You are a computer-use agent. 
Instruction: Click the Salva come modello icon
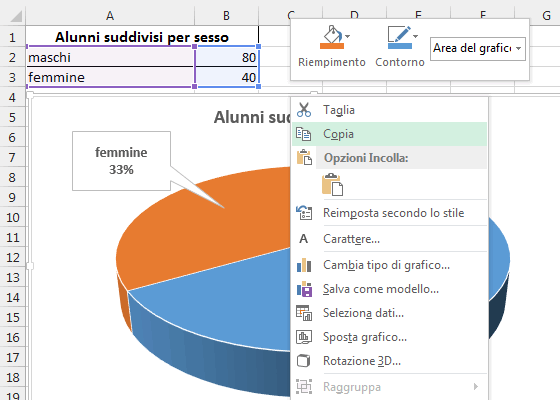click(304, 289)
